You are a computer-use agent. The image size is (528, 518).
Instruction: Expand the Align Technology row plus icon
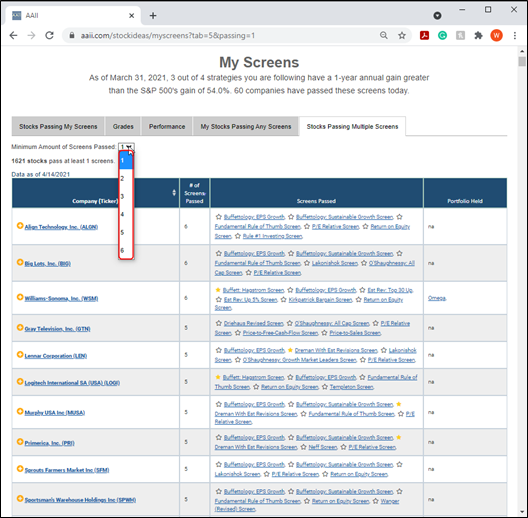(x=20, y=226)
